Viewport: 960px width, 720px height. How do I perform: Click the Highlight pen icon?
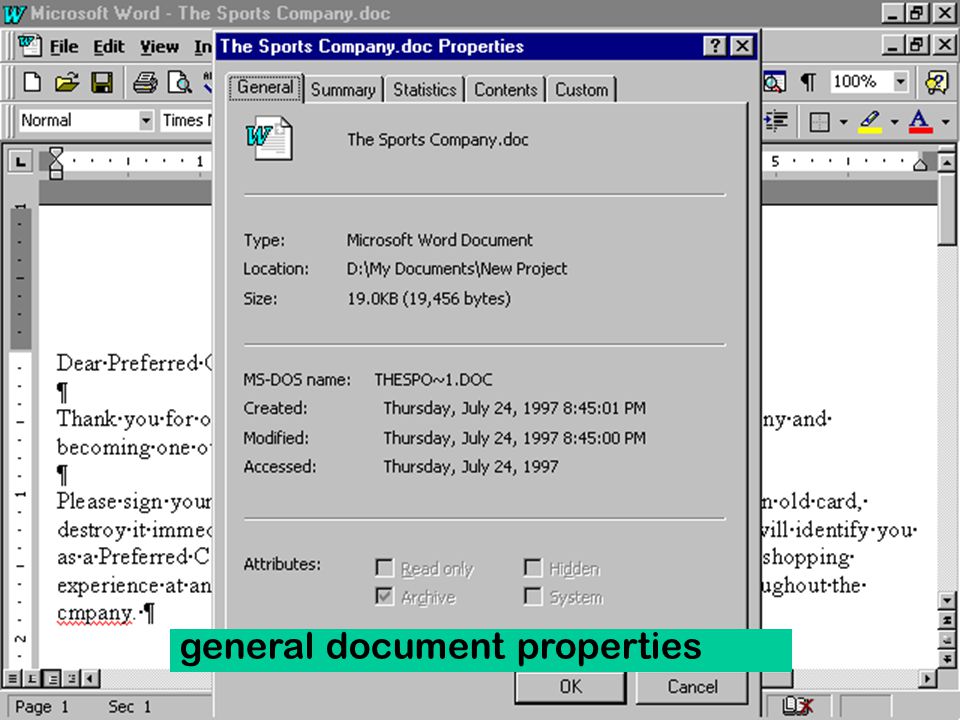[x=870, y=121]
